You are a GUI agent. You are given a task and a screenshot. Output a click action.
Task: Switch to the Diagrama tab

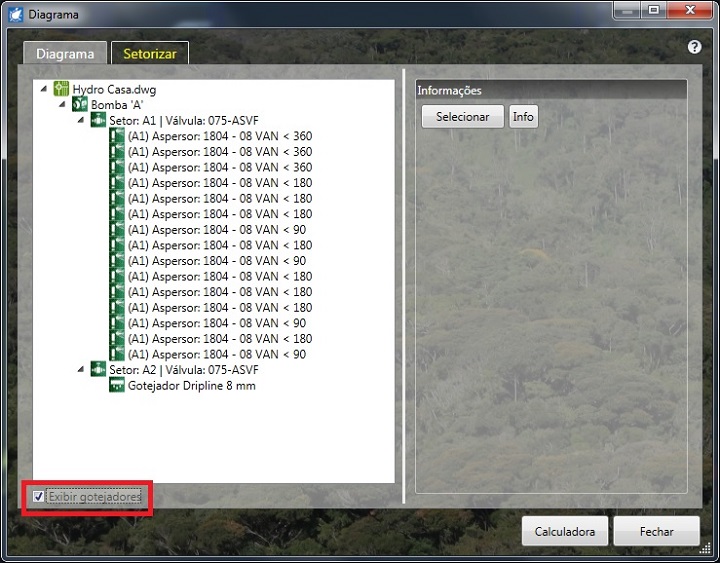pos(65,54)
